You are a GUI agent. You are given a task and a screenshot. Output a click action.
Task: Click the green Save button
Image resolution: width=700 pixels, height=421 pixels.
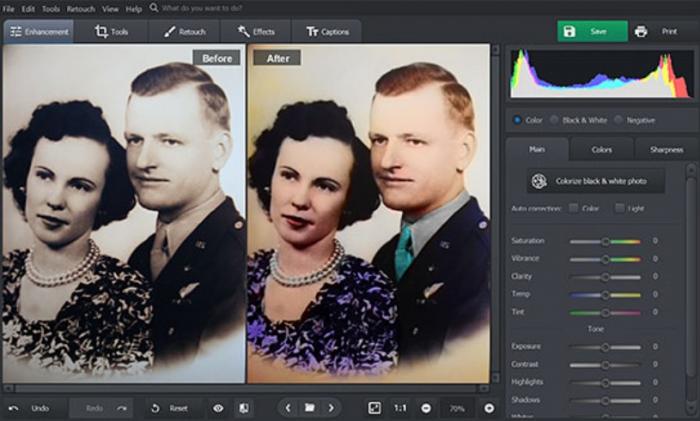tap(592, 31)
